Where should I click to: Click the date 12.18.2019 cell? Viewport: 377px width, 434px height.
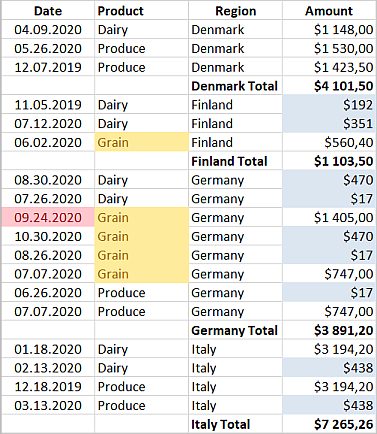click(x=48, y=387)
